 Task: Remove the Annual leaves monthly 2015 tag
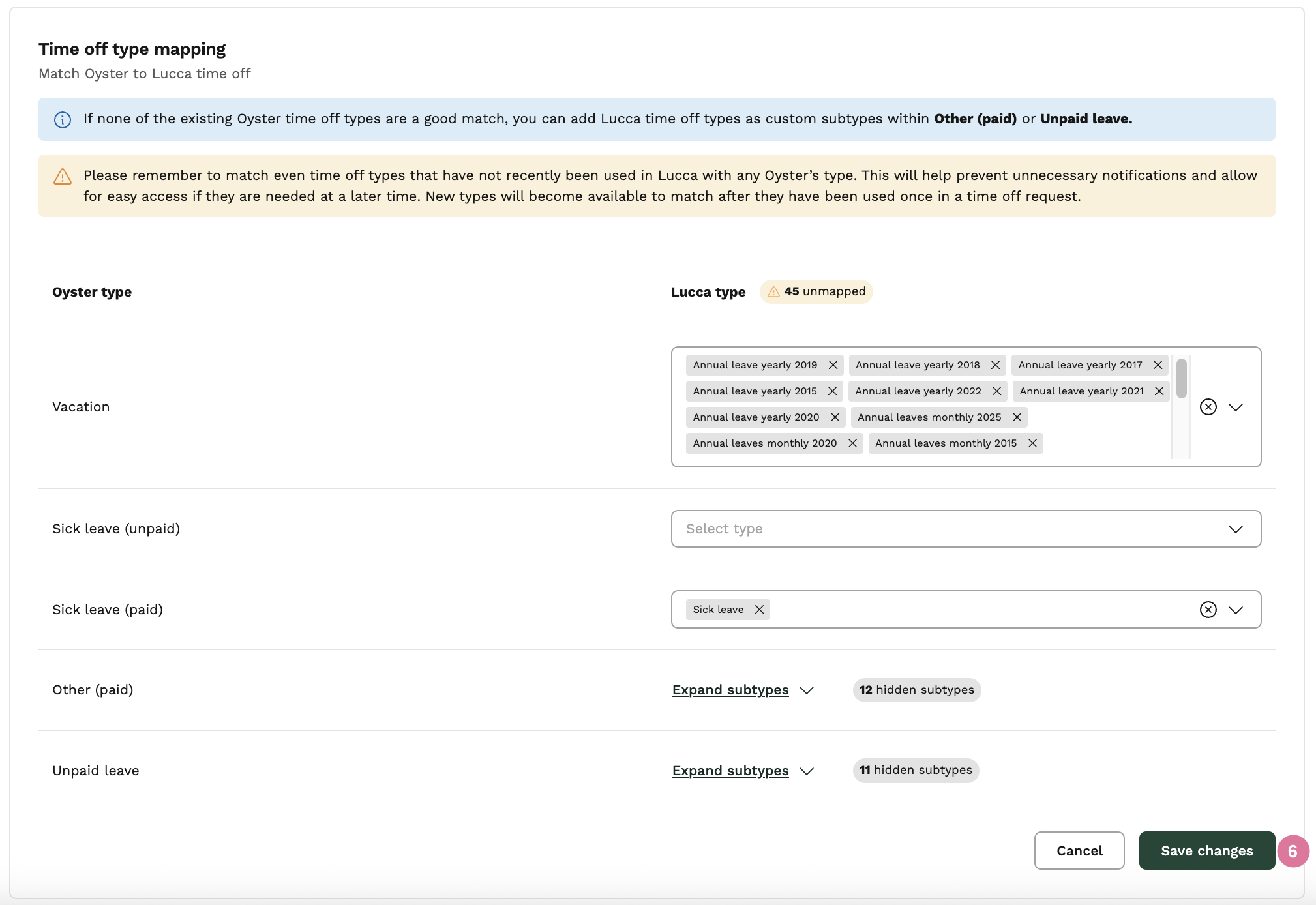tap(1032, 443)
